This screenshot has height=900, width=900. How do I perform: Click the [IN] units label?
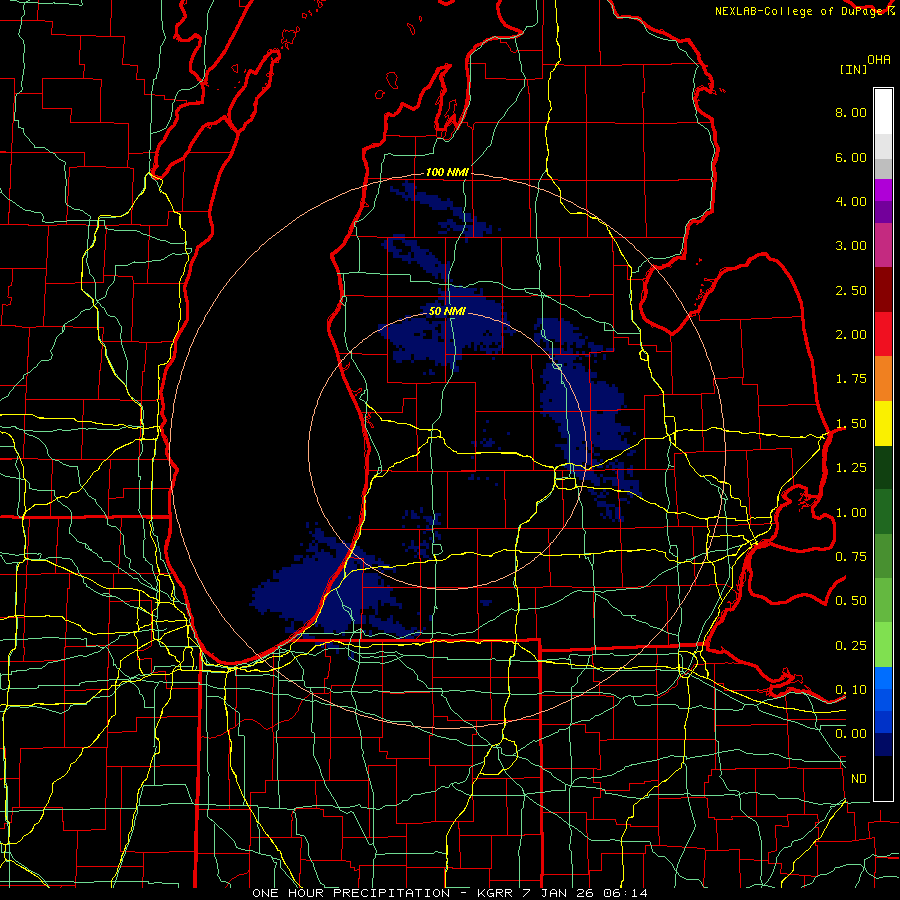click(854, 69)
